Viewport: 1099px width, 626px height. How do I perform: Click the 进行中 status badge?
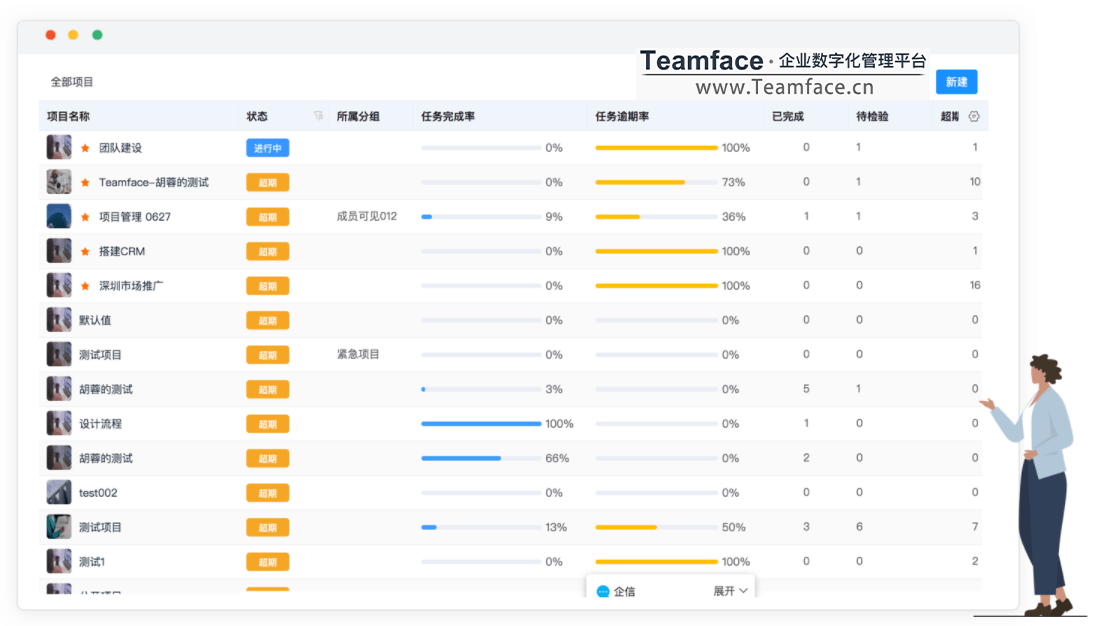[x=268, y=148]
